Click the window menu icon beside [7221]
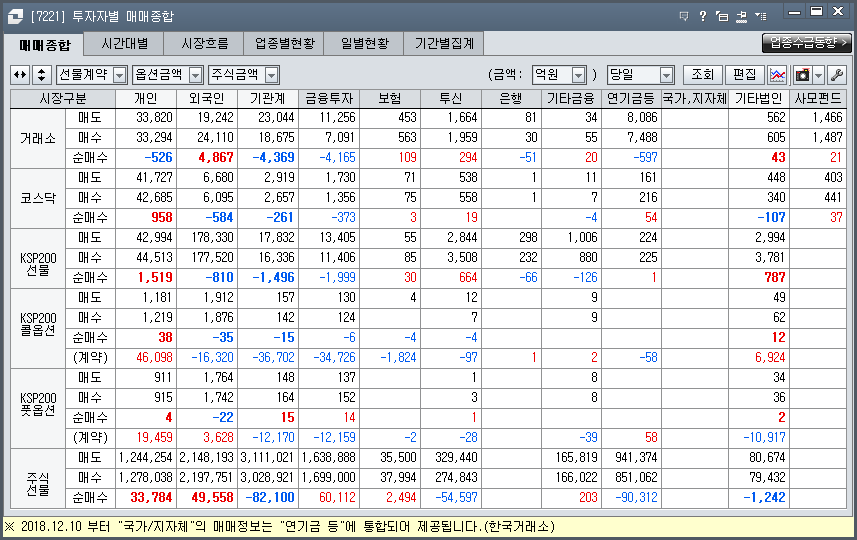This screenshot has height=540, width=857. pyautogui.click(x=15, y=16)
